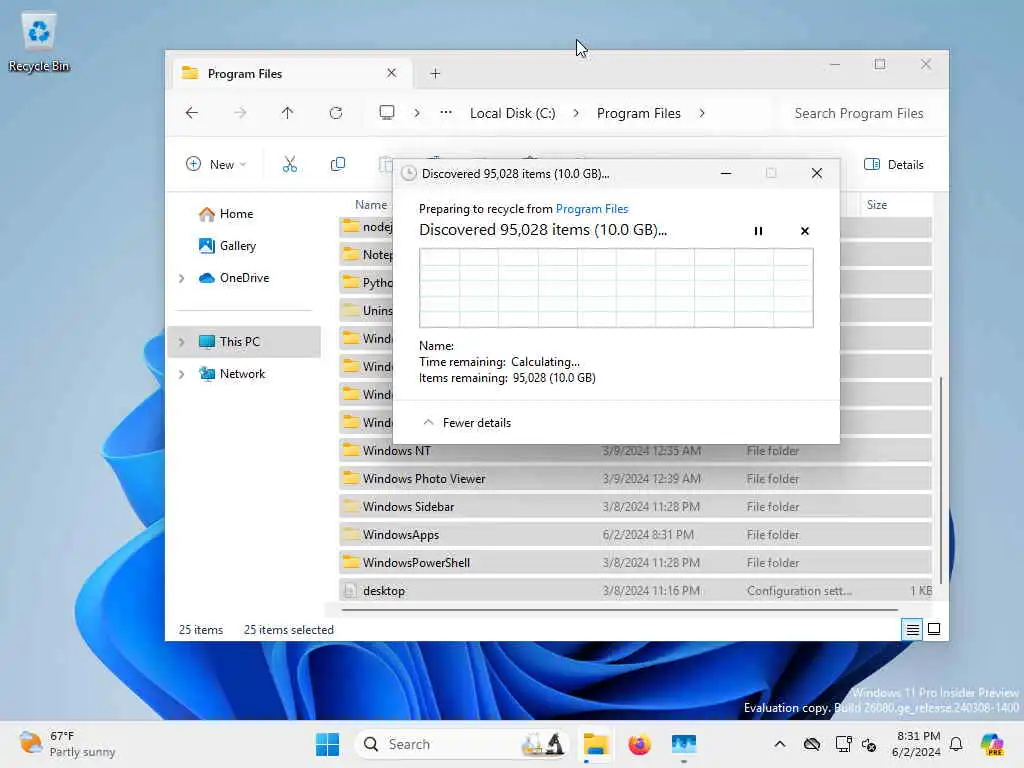Screen dimensions: 1024x768
Task: Select the Windows NT folder
Action: (x=635, y=451)
